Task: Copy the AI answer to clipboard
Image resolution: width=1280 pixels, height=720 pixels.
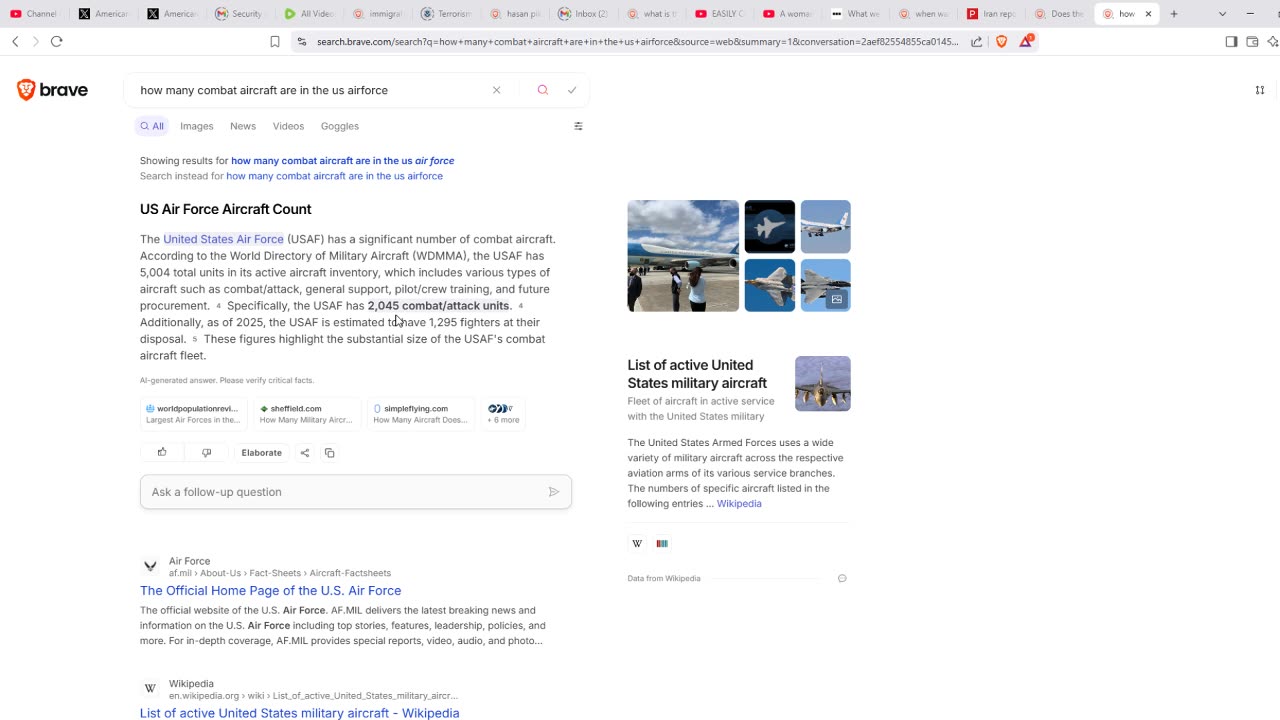Action: pyautogui.click(x=329, y=453)
